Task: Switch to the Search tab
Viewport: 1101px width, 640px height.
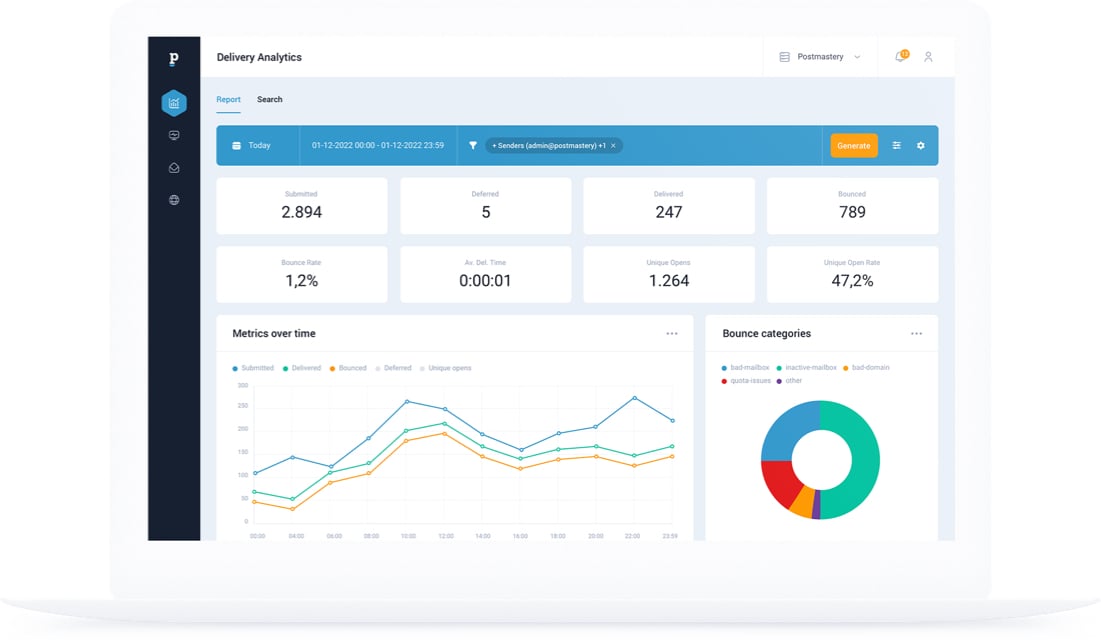Action: click(270, 100)
